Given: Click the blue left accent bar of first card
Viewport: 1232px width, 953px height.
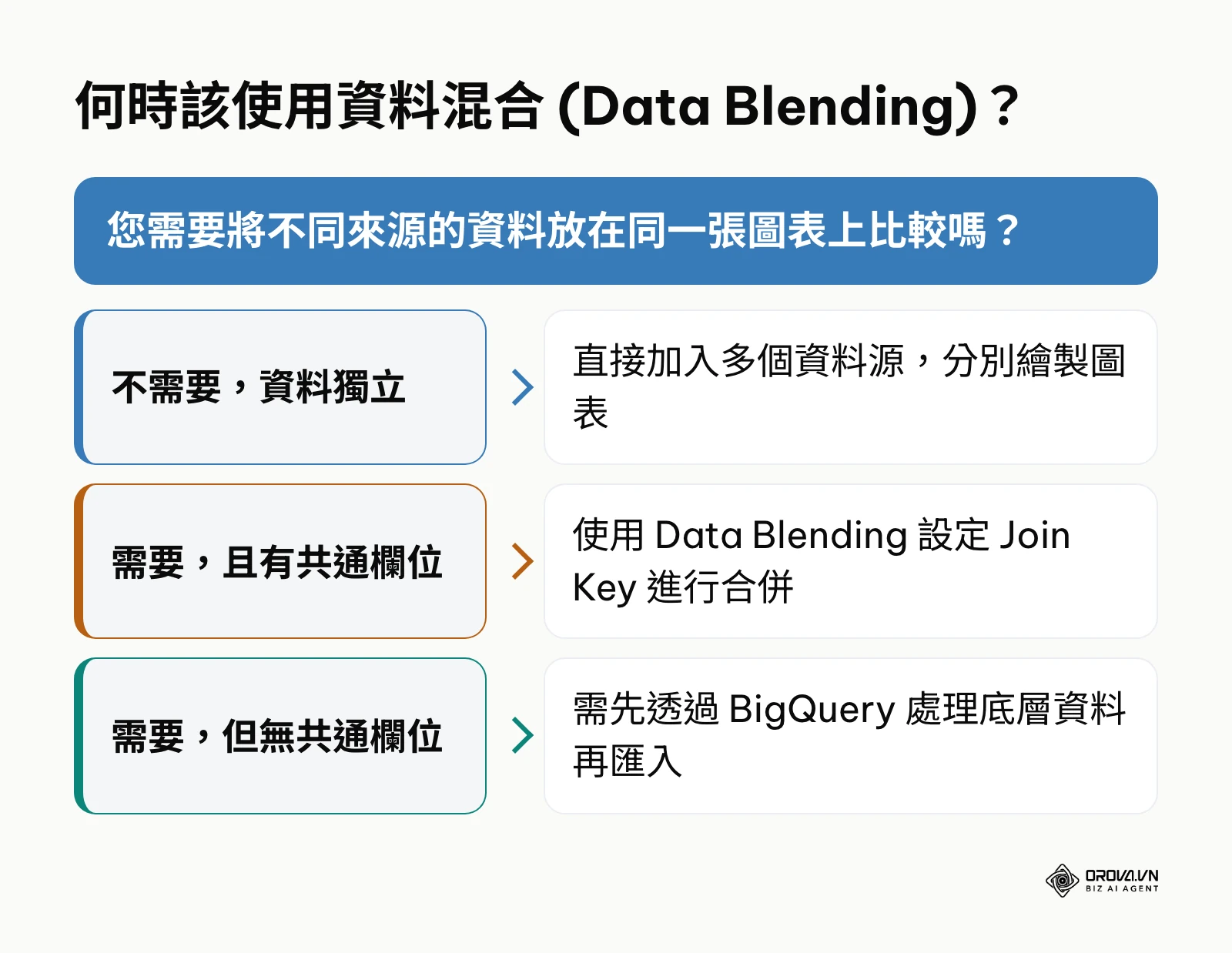Looking at the screenshot, I should tap(79, 387).
